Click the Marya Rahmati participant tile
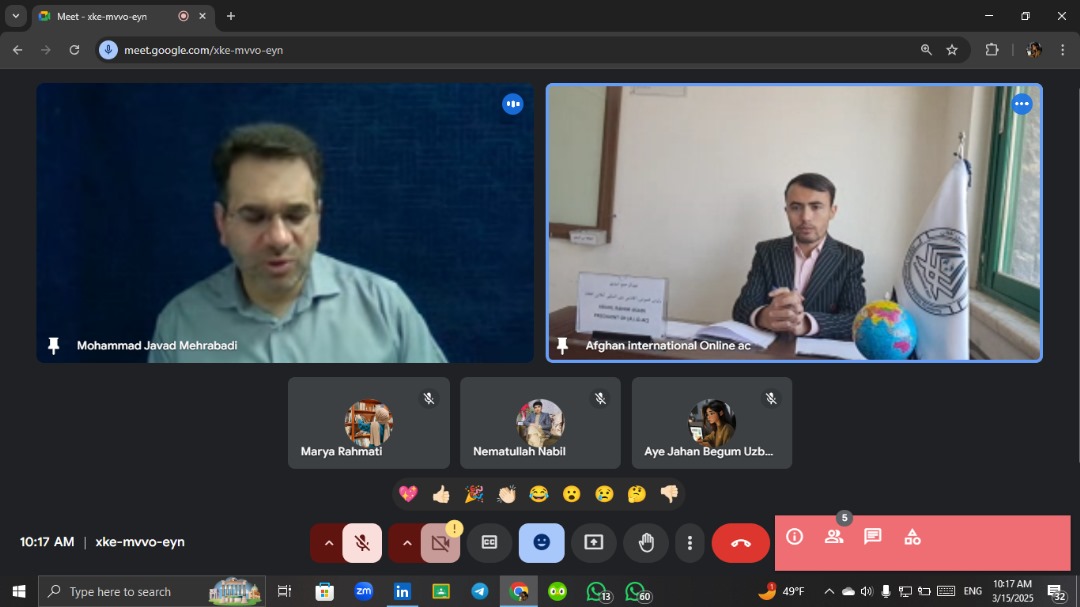The width and height of the screenshot is (1080, 607). tap(368, 423)
